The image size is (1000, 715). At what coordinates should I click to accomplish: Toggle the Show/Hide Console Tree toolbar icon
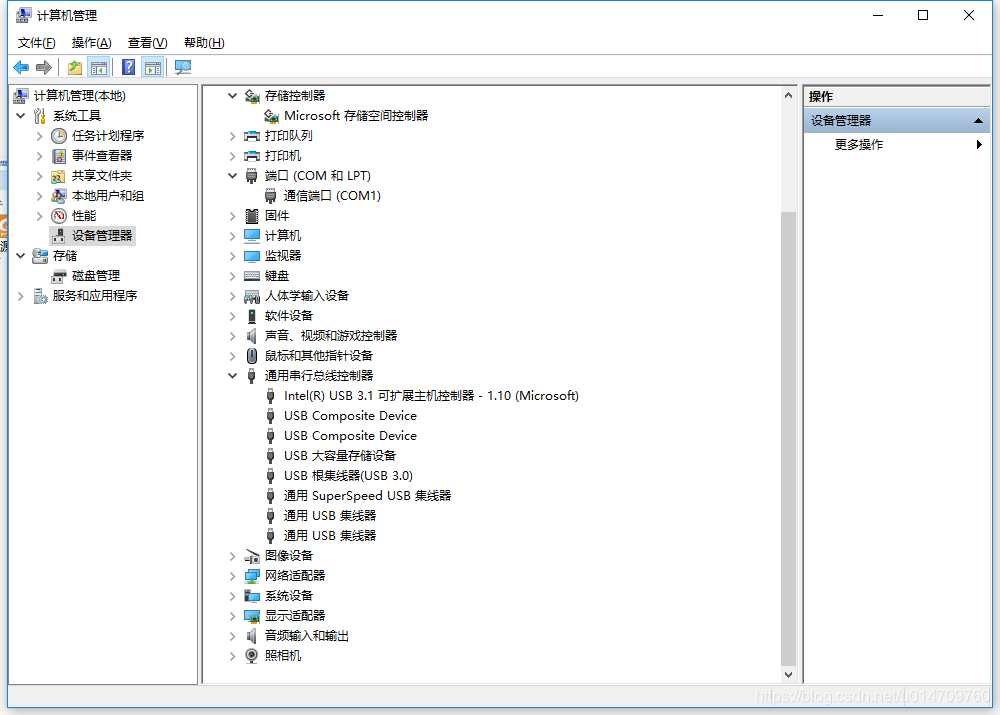pos(99,67)
